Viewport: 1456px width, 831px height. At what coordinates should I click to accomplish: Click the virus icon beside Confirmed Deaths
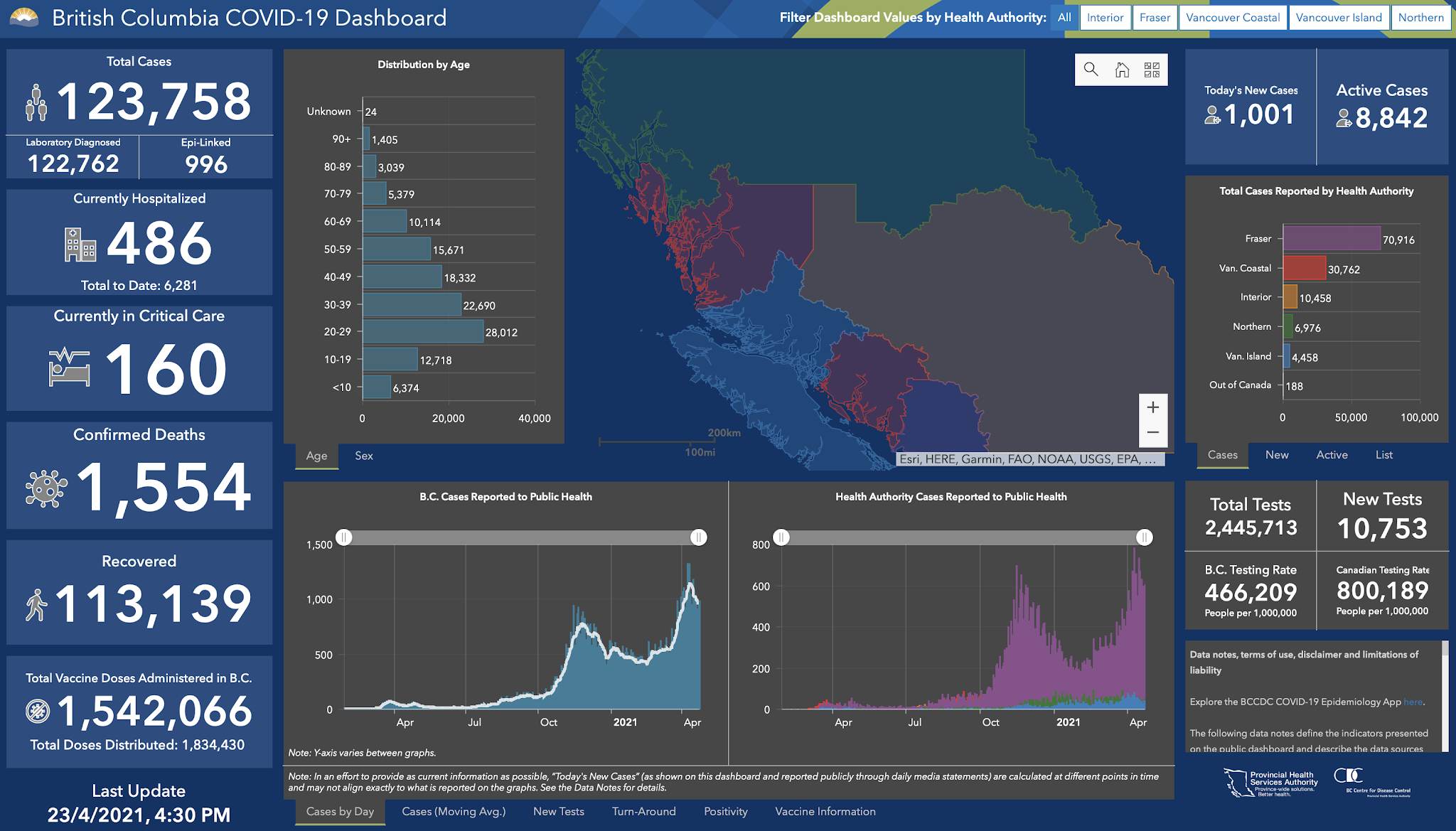46,488
